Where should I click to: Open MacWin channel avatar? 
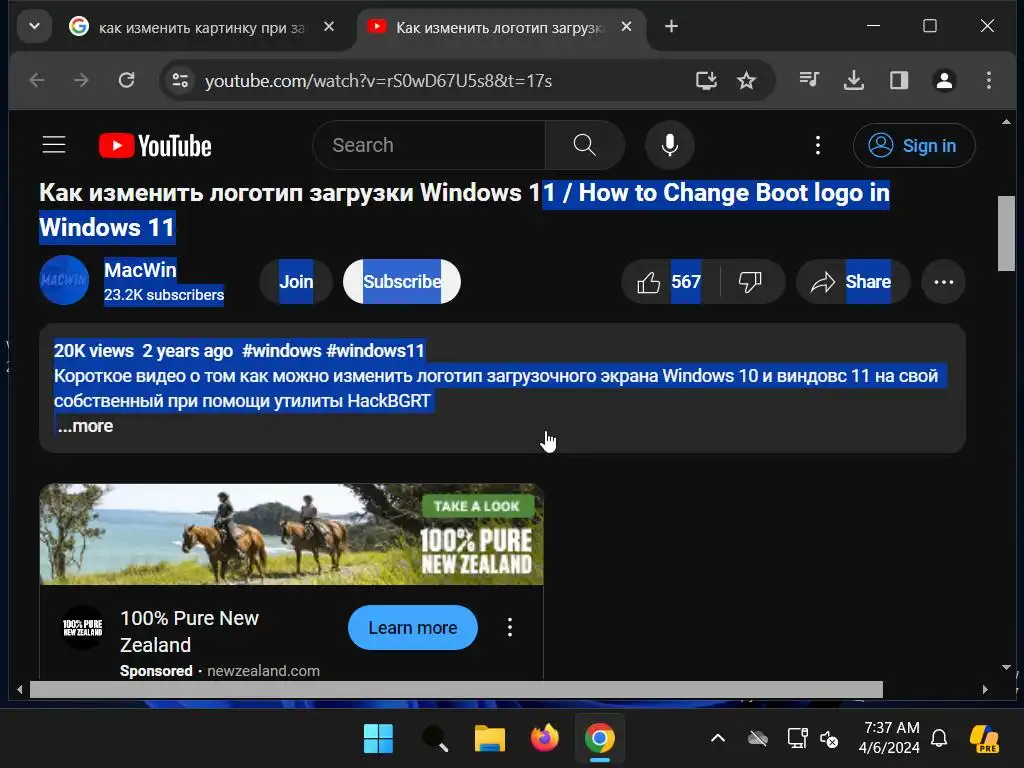pos(64,280)
